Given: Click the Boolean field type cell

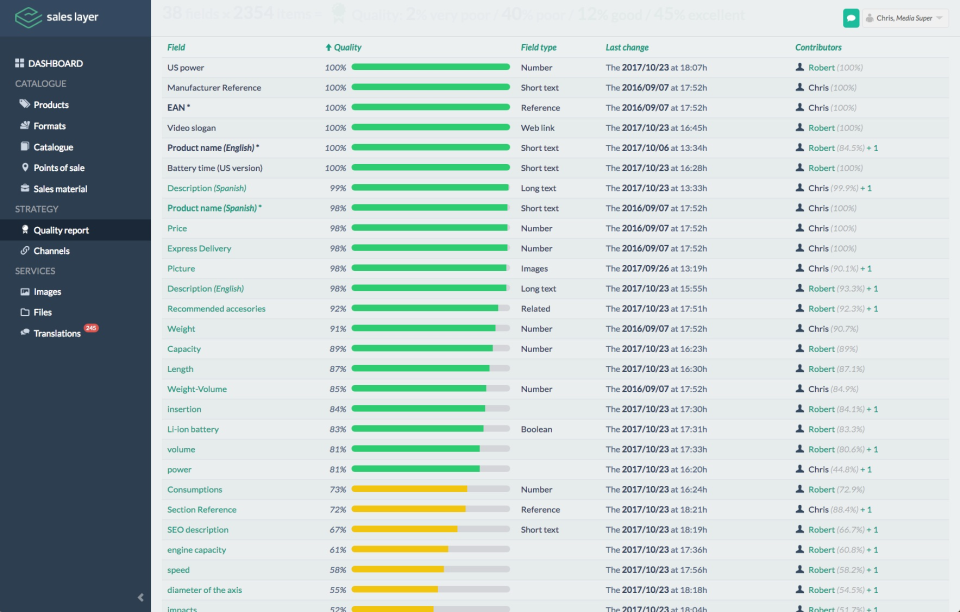Looking at the screenshot, I should [536, 429].
